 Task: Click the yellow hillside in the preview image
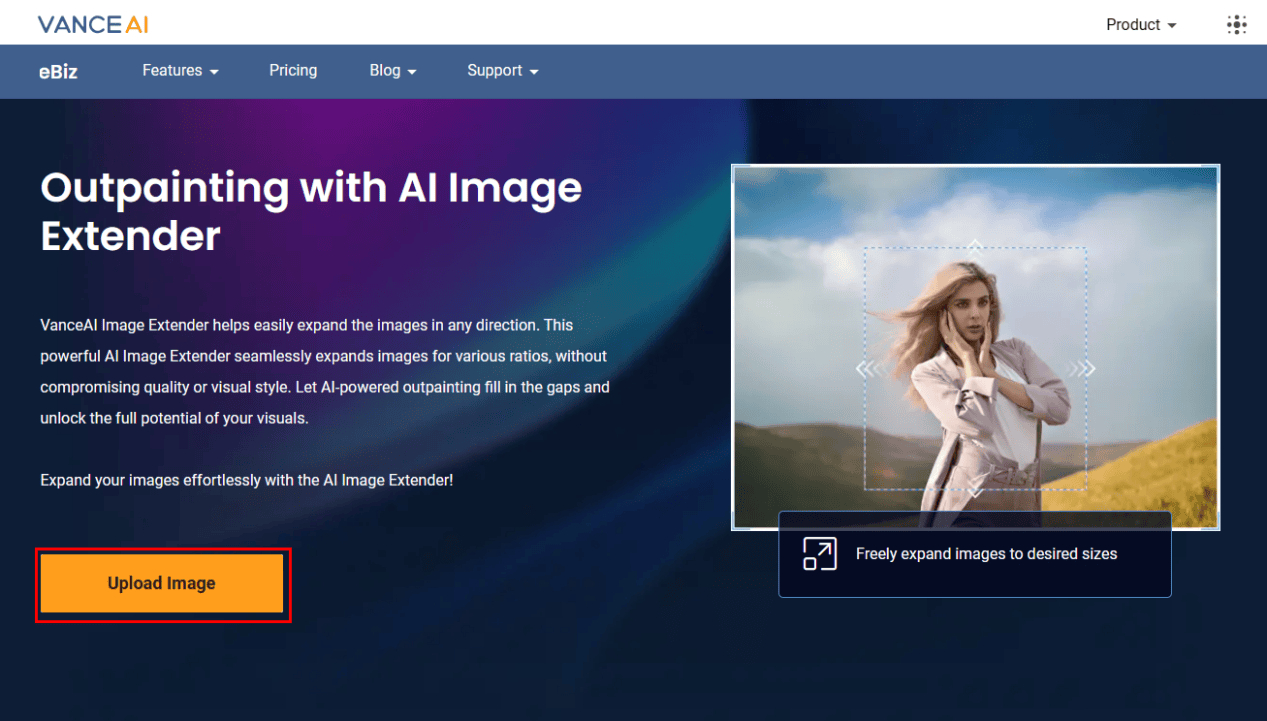pyautogui.click(x=1150, y=480)
